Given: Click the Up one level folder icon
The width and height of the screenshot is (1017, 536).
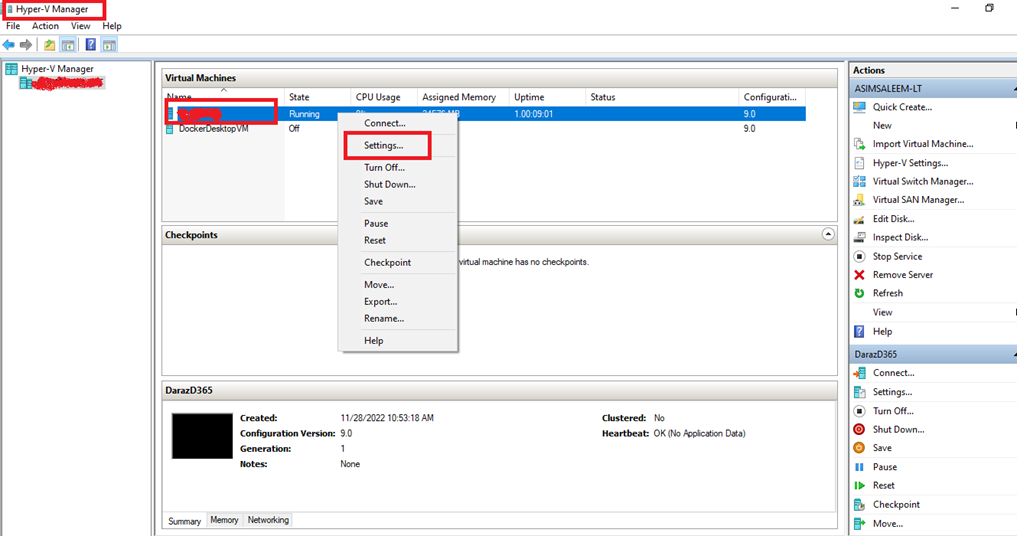Looking at the screenshot, I should pyautogui.click(x=49, y=45).
